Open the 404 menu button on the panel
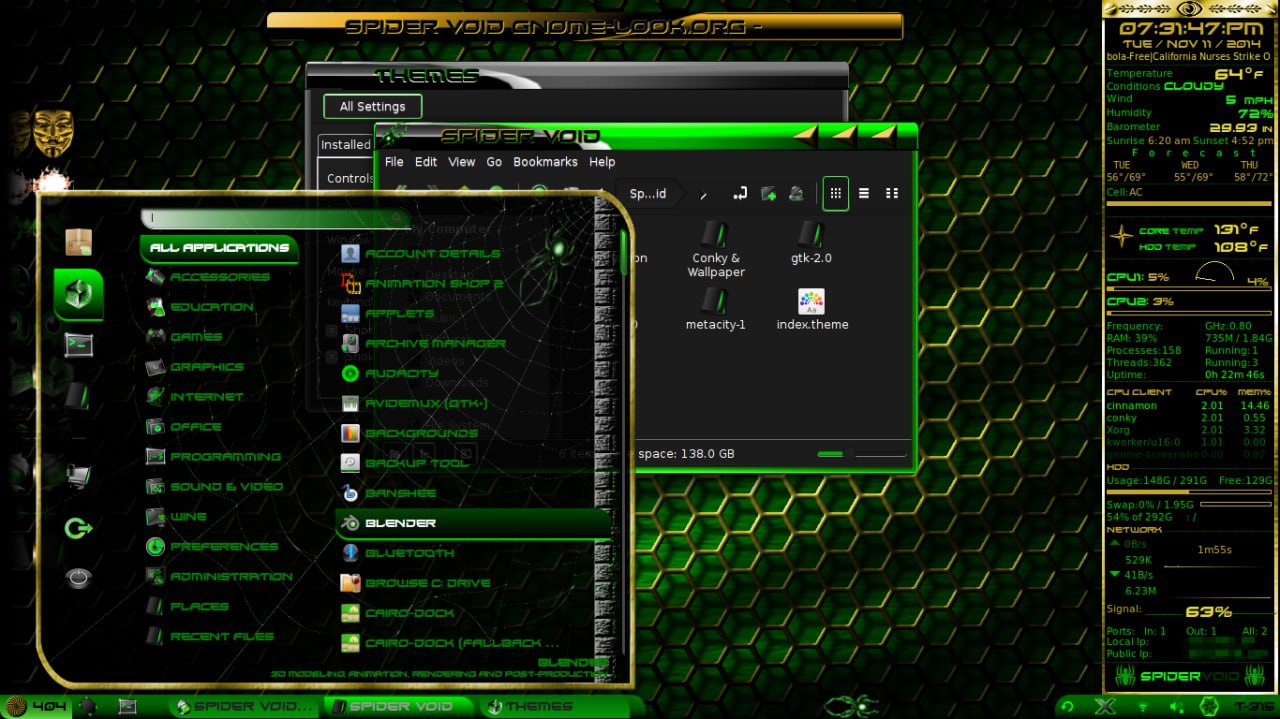This screenshot has width=1280, height=719. click(x=36, y=706)
